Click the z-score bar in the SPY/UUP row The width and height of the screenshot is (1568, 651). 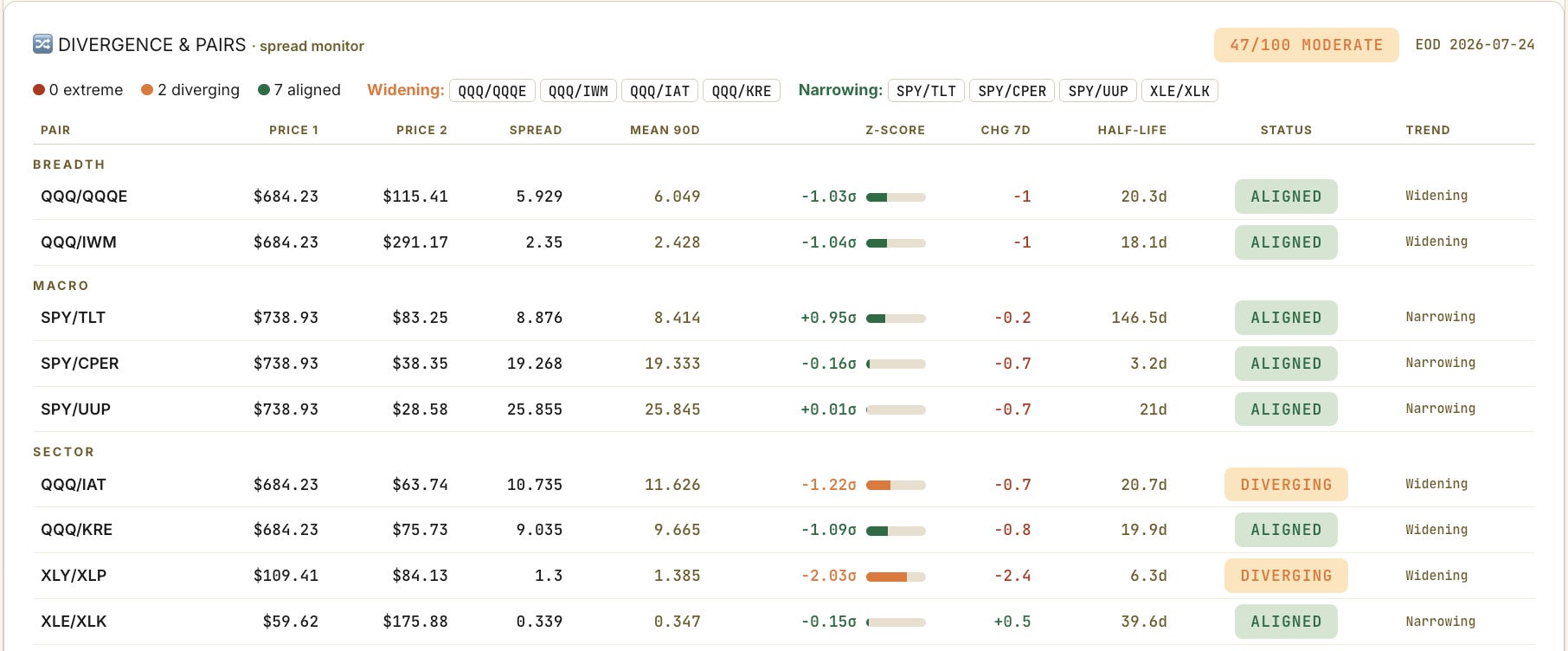click(x=896, y=410)
